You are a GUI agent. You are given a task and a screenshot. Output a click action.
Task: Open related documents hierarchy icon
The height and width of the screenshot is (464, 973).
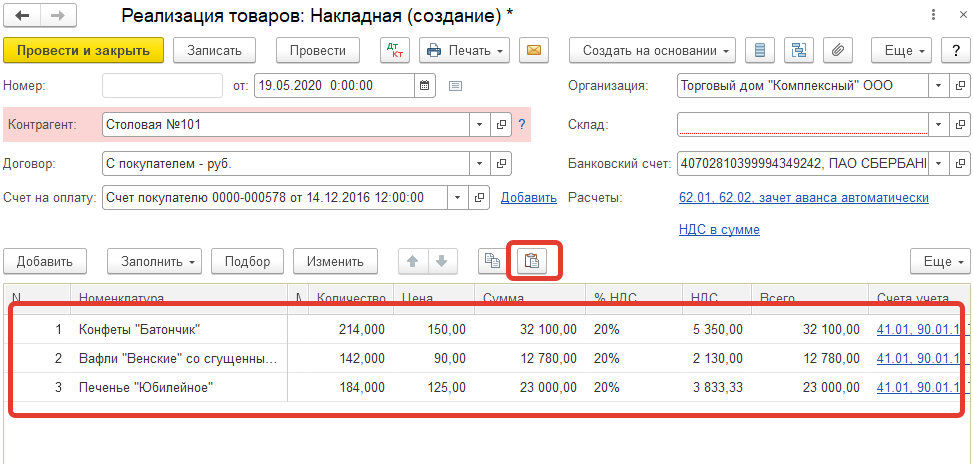(799, 51)
